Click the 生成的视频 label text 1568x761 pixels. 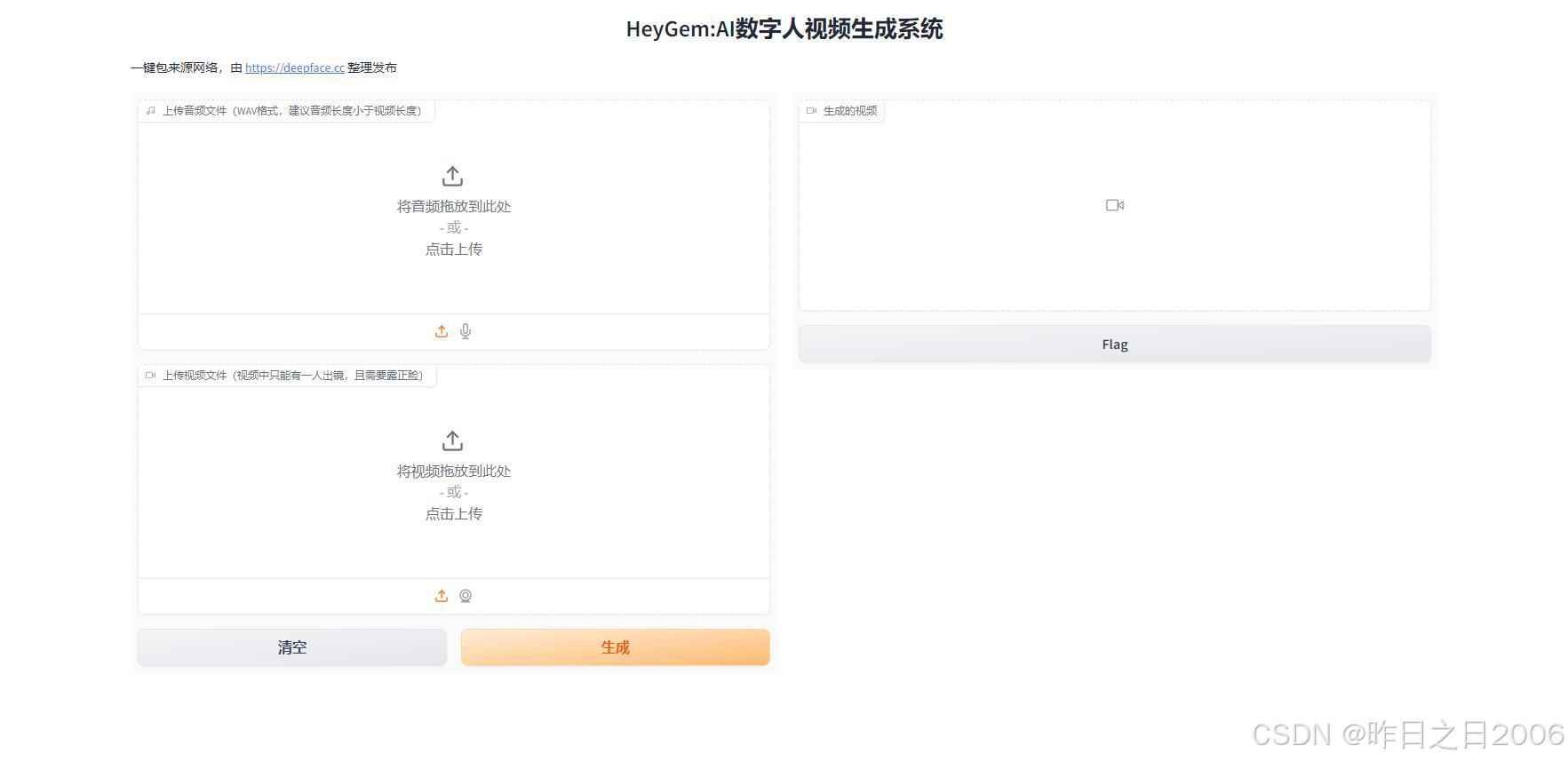[850, 111]
